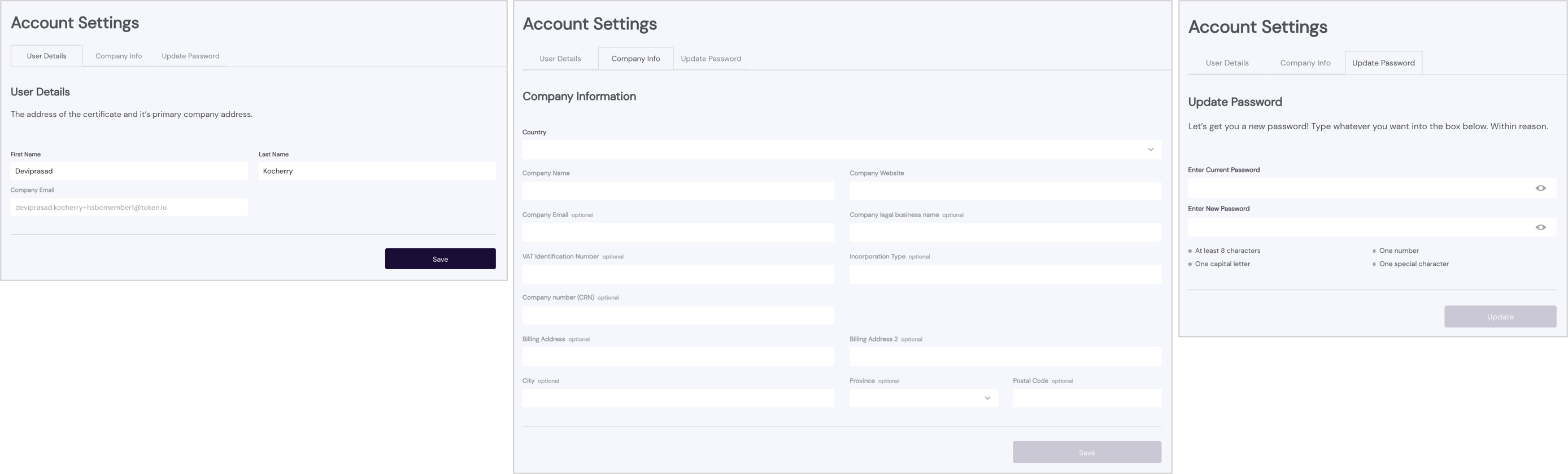The width and height of the screenshot is (1568, 474).
Task: Click the VAT Identification Number field
Action: pyautogui.click(x=677, y=274)
